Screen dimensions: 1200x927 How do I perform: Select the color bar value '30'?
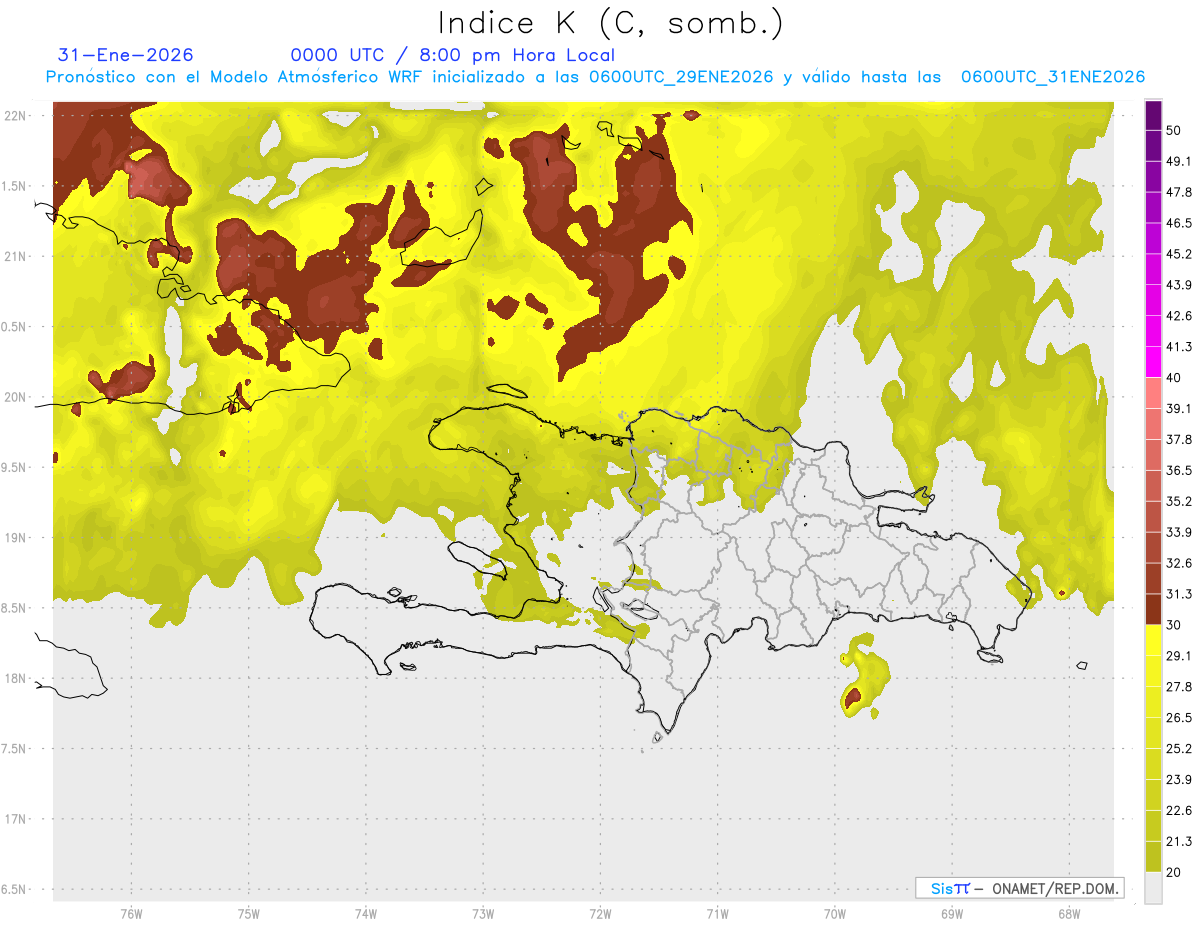pos(1176,625)
